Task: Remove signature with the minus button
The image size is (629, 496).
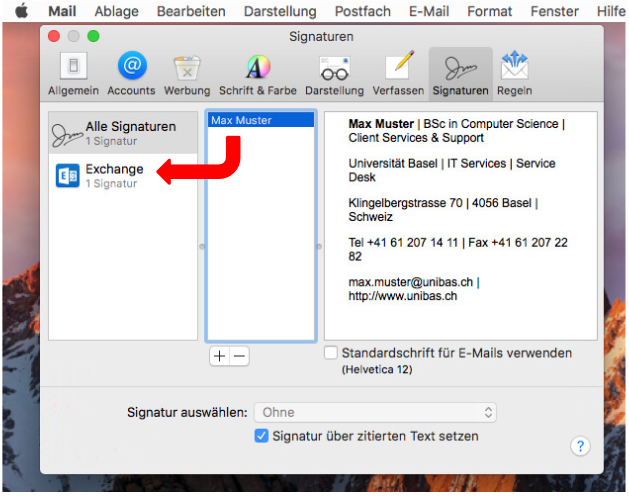Action: tap(239, 357)
